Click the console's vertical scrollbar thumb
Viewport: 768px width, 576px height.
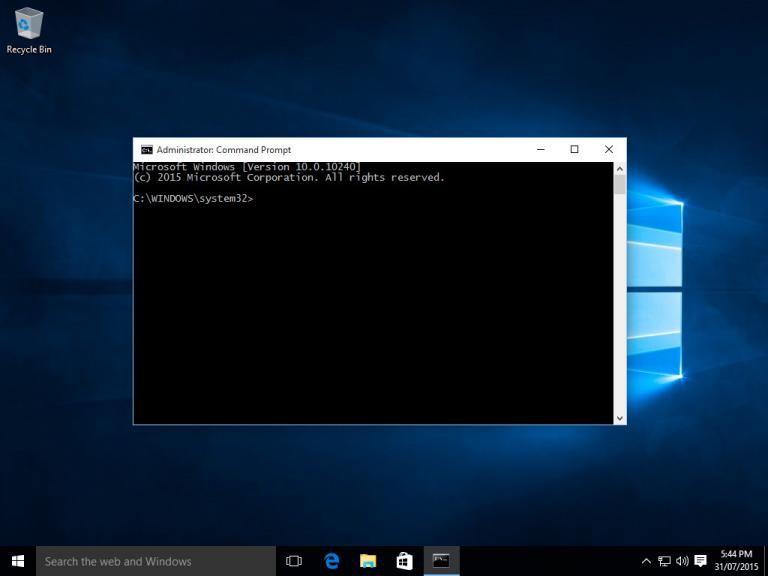pyautogui.click(x=619, y=184)
